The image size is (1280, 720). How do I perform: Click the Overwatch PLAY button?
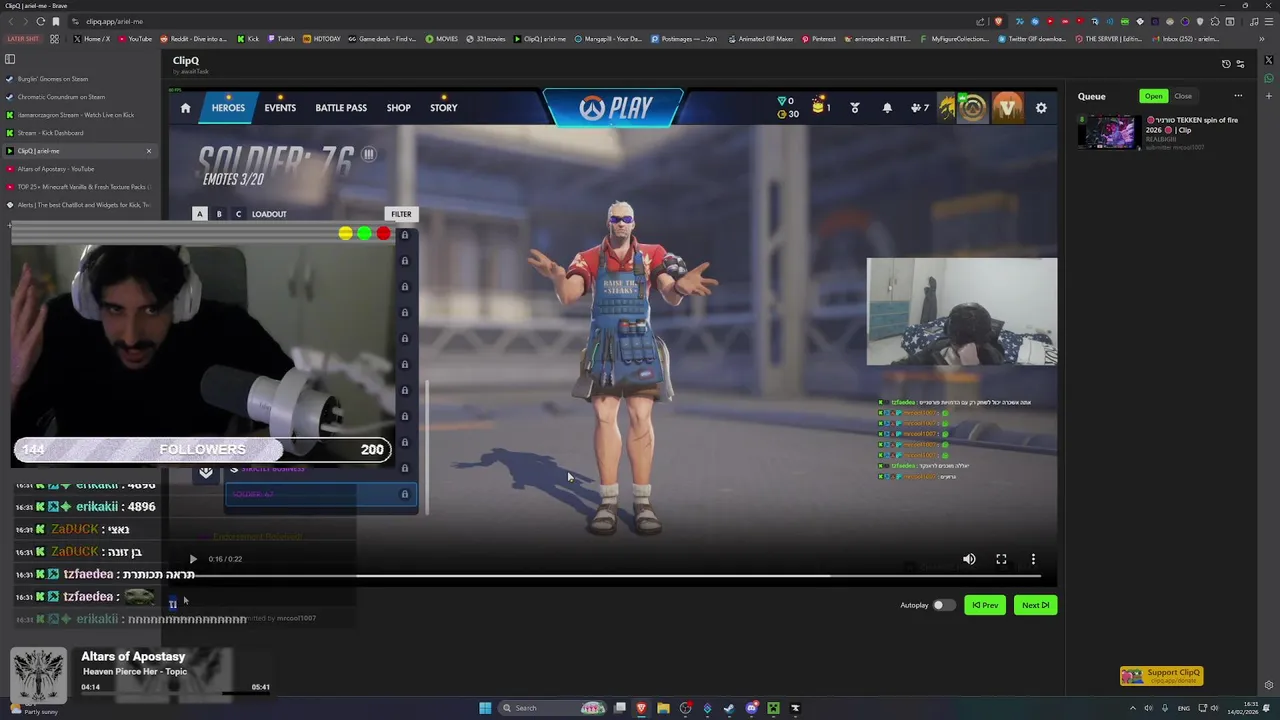click(614, 108)
